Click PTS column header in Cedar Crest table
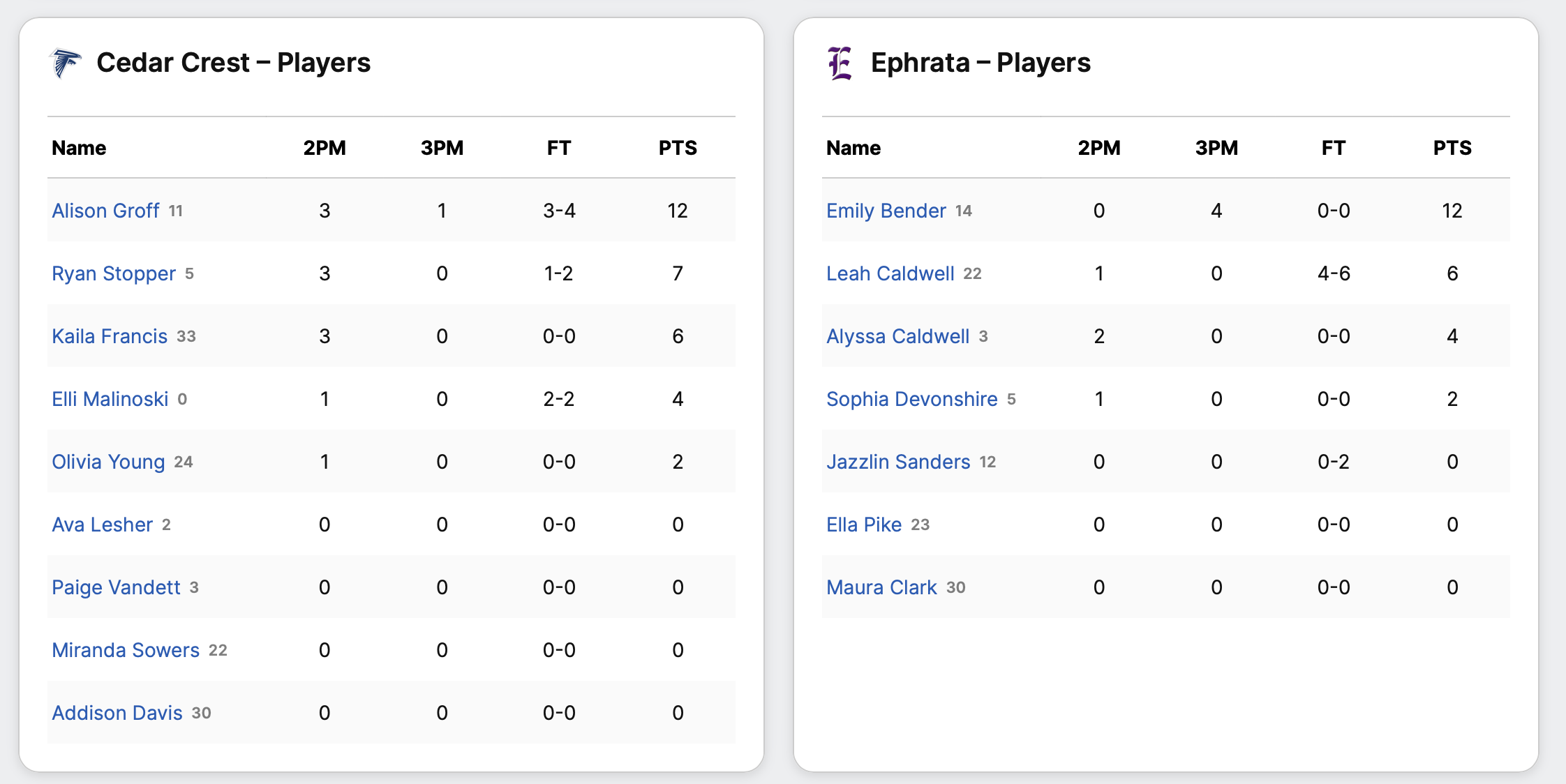Image resolution: width=1566 pixels, height=784 pixels. 677,148
